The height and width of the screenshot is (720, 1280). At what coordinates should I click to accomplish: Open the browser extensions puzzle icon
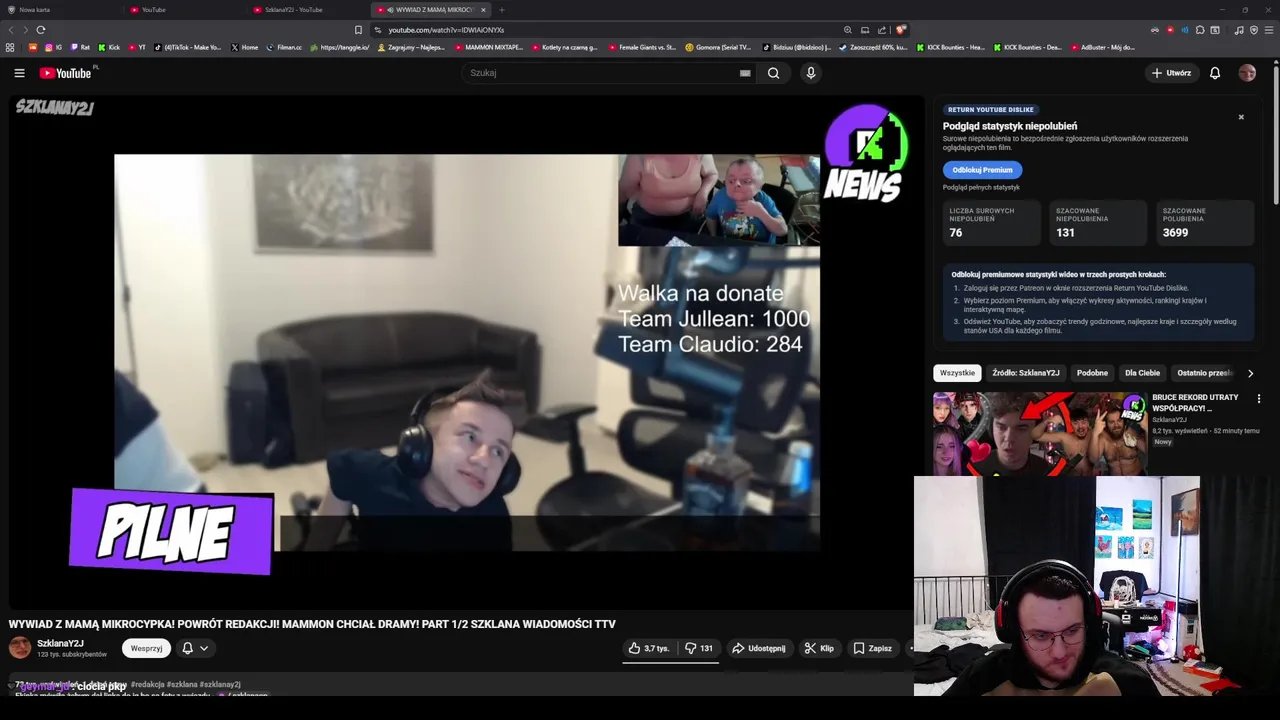[x=1200, y=30]
